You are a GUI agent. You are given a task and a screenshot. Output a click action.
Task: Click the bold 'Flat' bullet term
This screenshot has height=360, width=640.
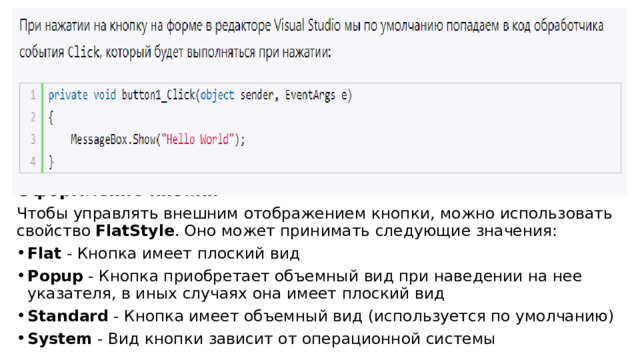click(x=44, y=253)
